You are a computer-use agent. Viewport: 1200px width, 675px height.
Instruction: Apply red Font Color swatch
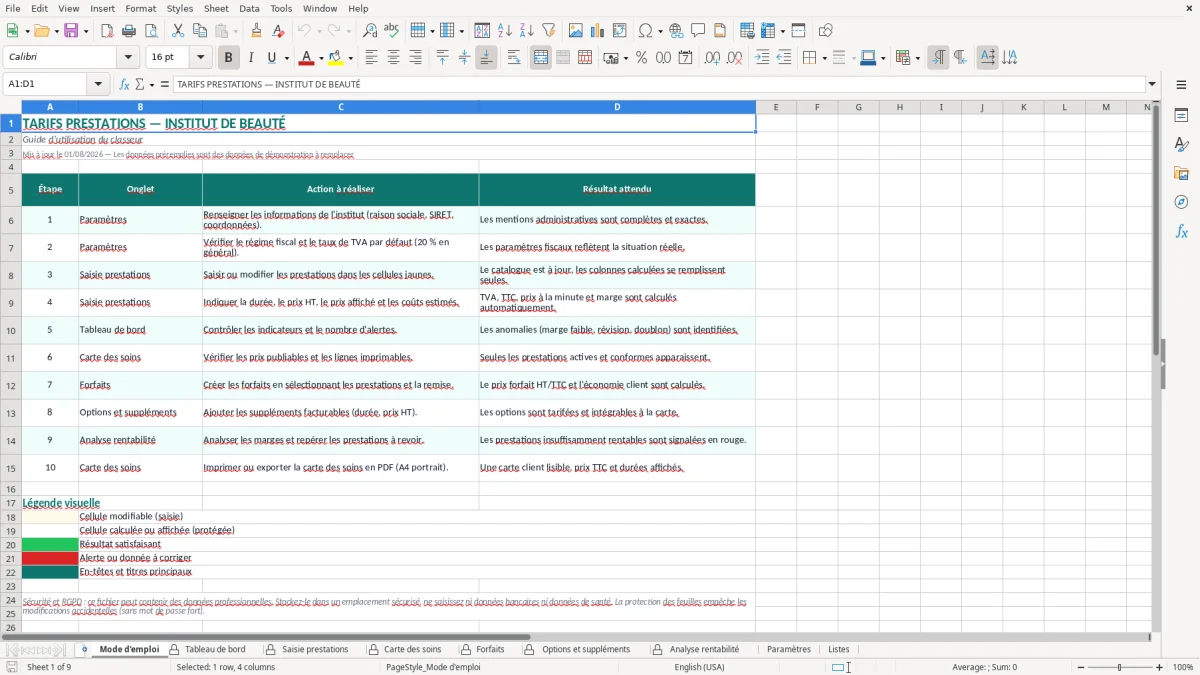[x=307, y=58]
